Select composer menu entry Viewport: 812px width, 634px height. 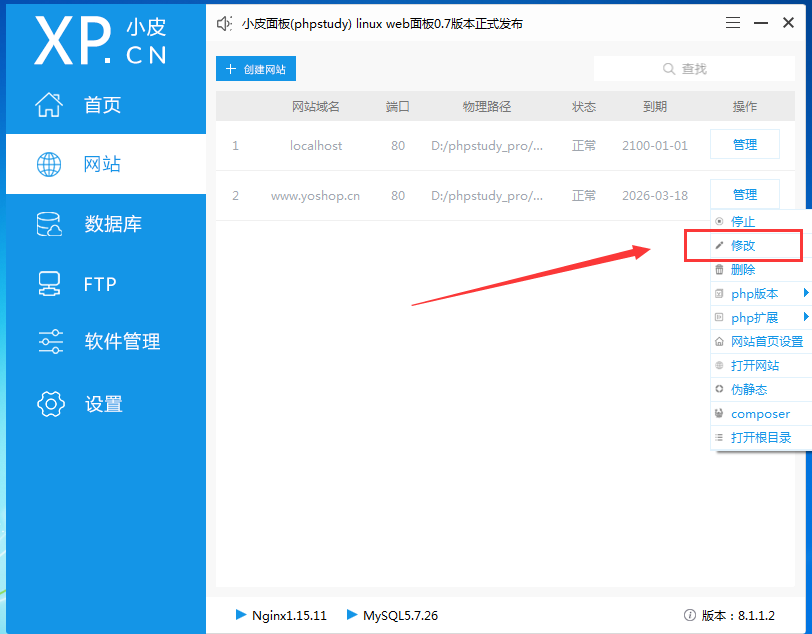coord(761,413)
